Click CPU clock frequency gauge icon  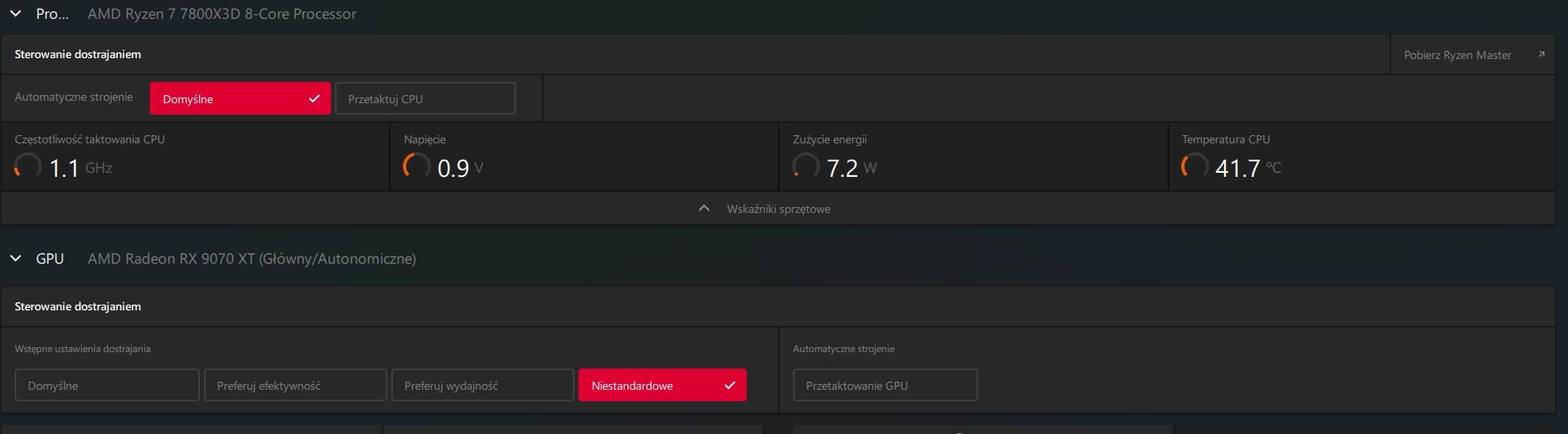(x=28, y=166)
